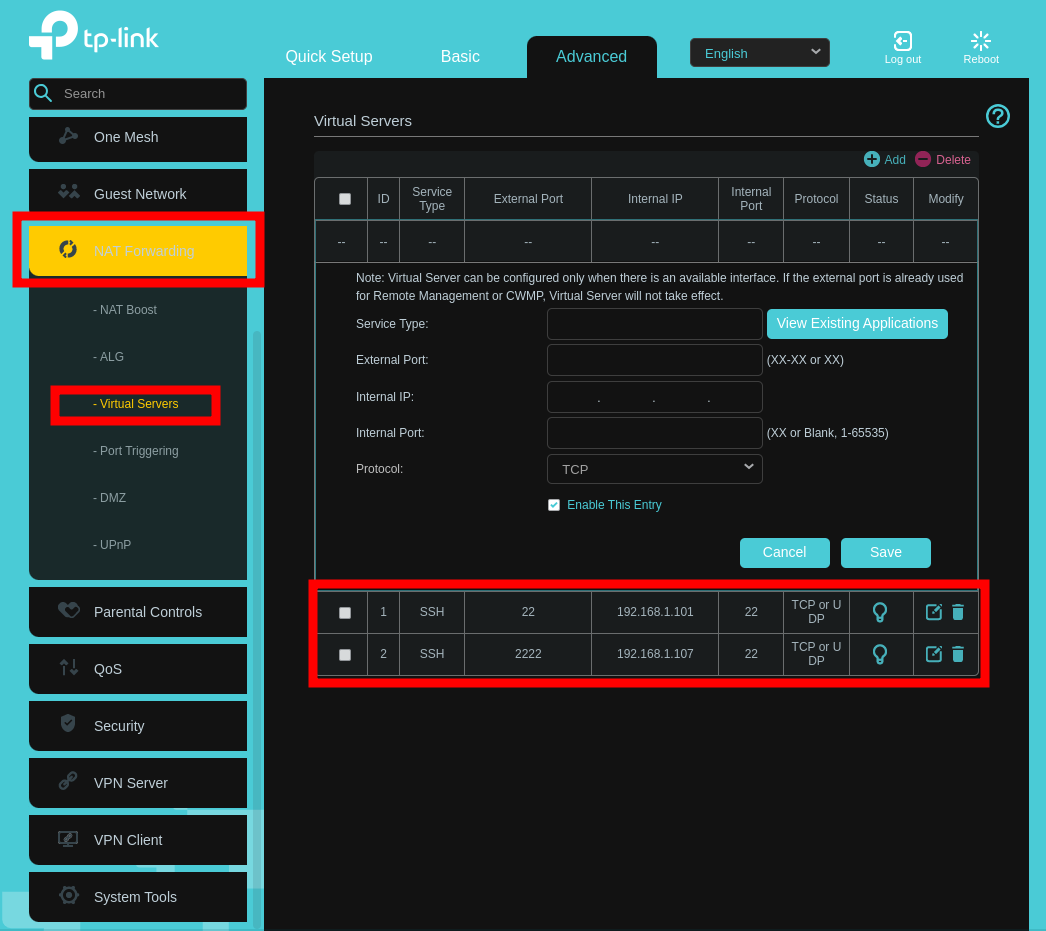This screenshot has width=1046, height=931.
Task: Trash the 192.168.1.107 SSH entry
Action: (x=958, y=654)
